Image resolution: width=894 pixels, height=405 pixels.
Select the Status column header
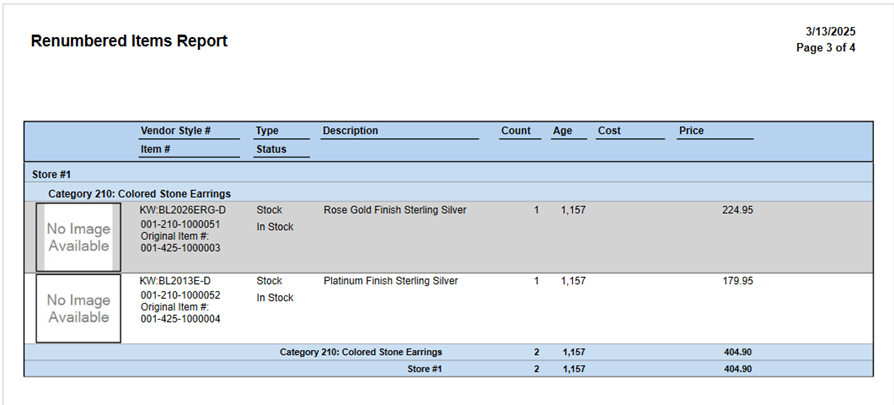coord(270,149)
